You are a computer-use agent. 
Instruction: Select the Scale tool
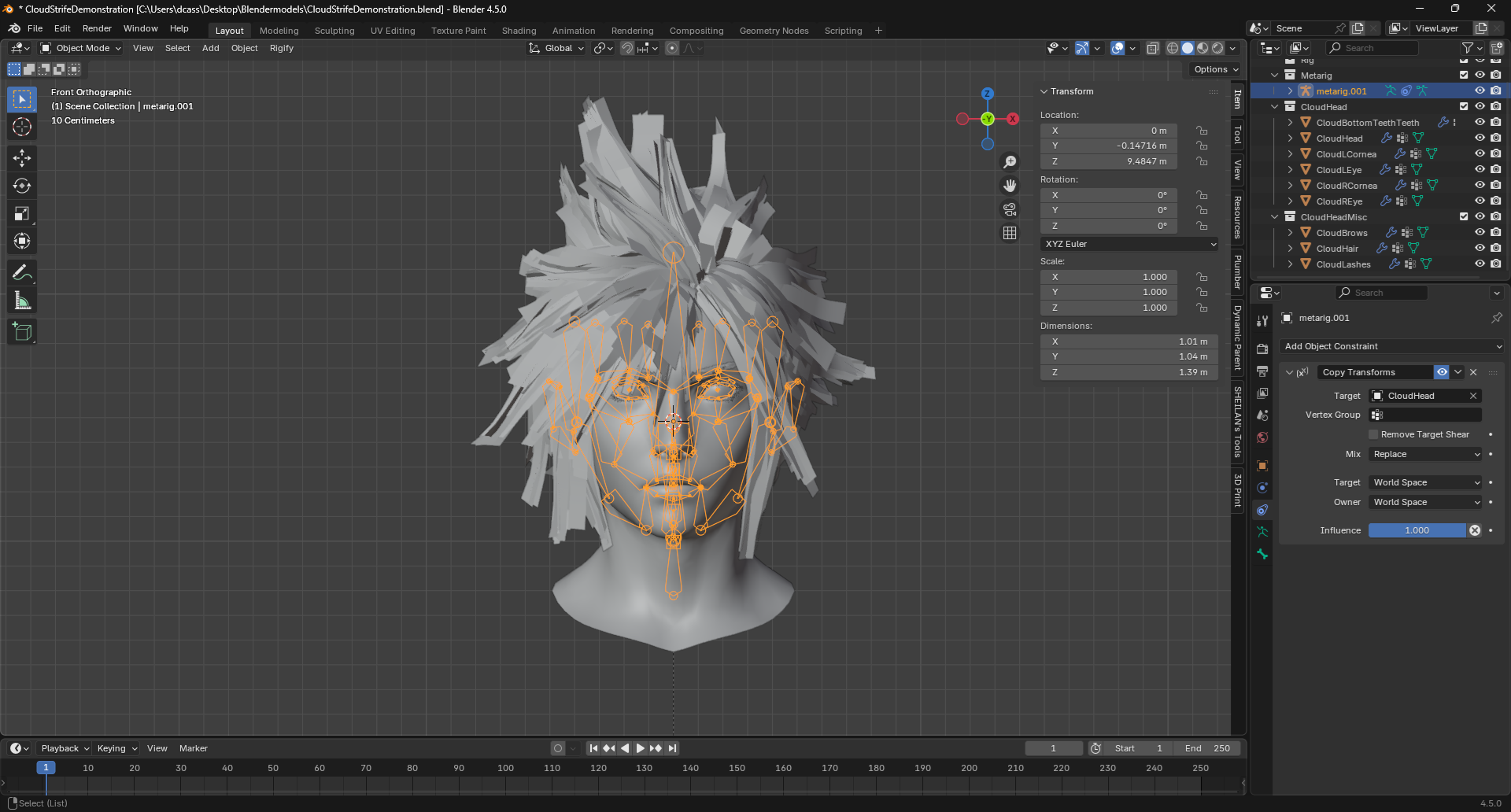coord(22,213)
